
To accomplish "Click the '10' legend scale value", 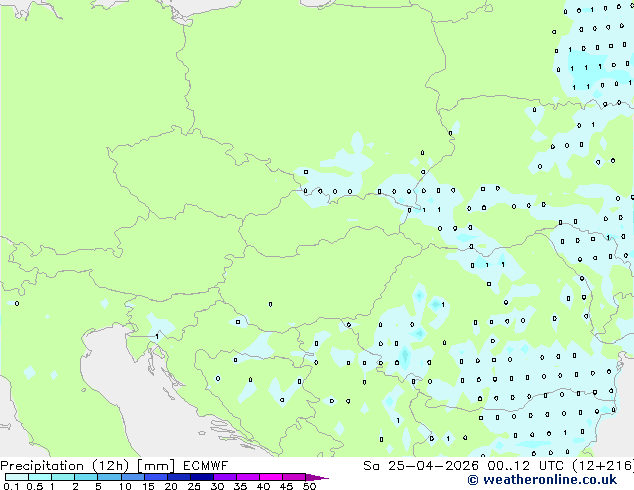I will tap(125, 486).
